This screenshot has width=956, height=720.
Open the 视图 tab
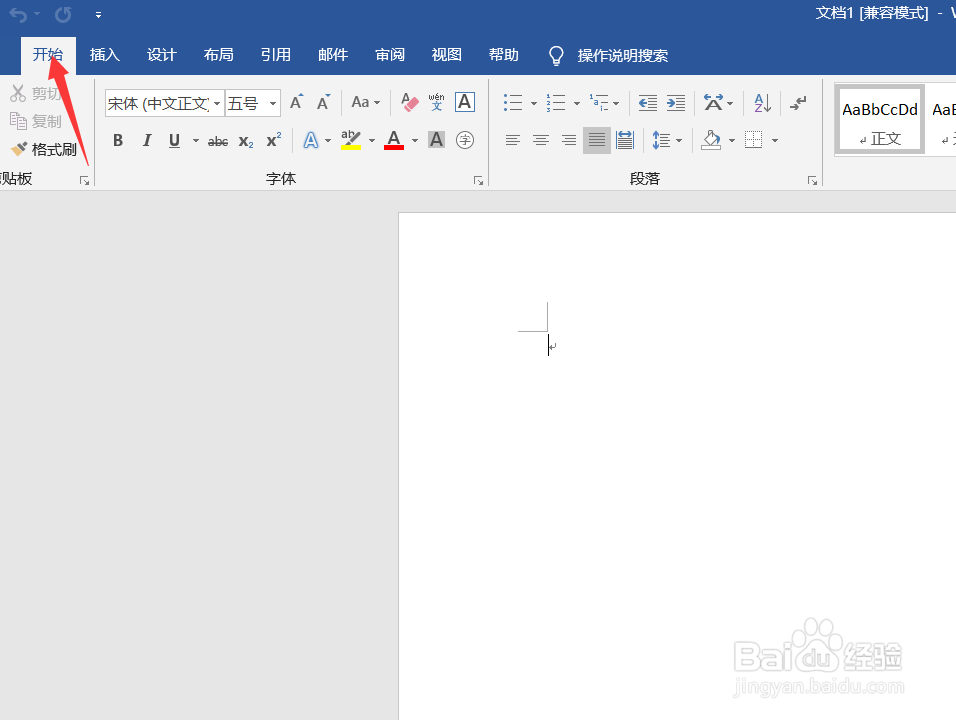tap(446, 55)
